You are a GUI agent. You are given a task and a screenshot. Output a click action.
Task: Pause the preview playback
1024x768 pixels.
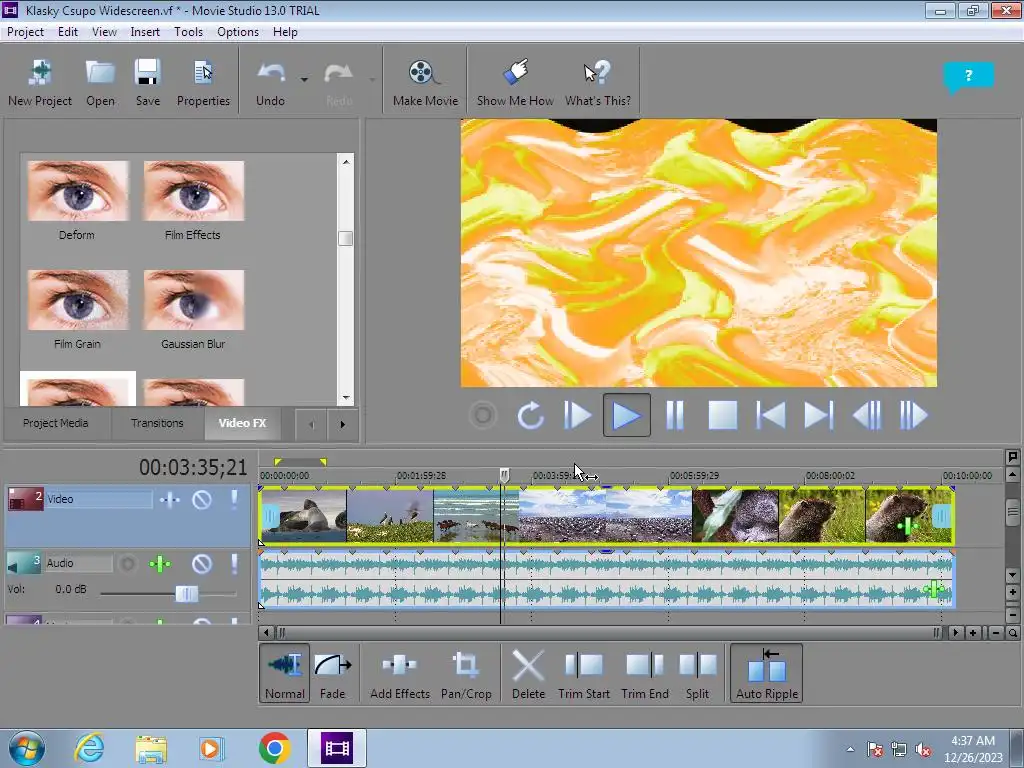(675, 415)
